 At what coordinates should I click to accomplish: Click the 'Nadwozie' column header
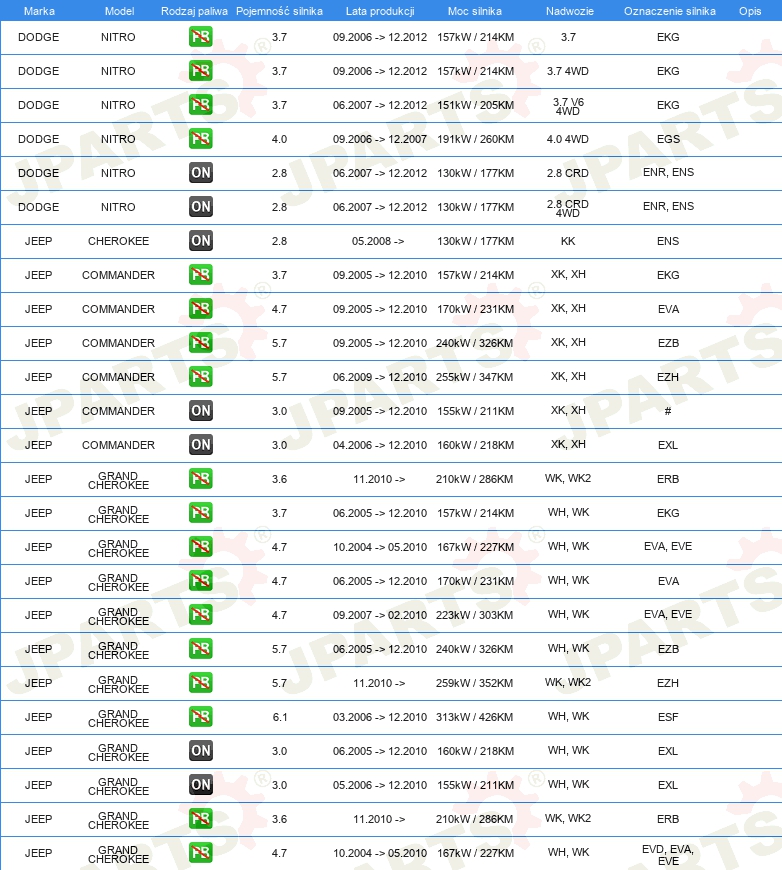[x=569, y=11]
